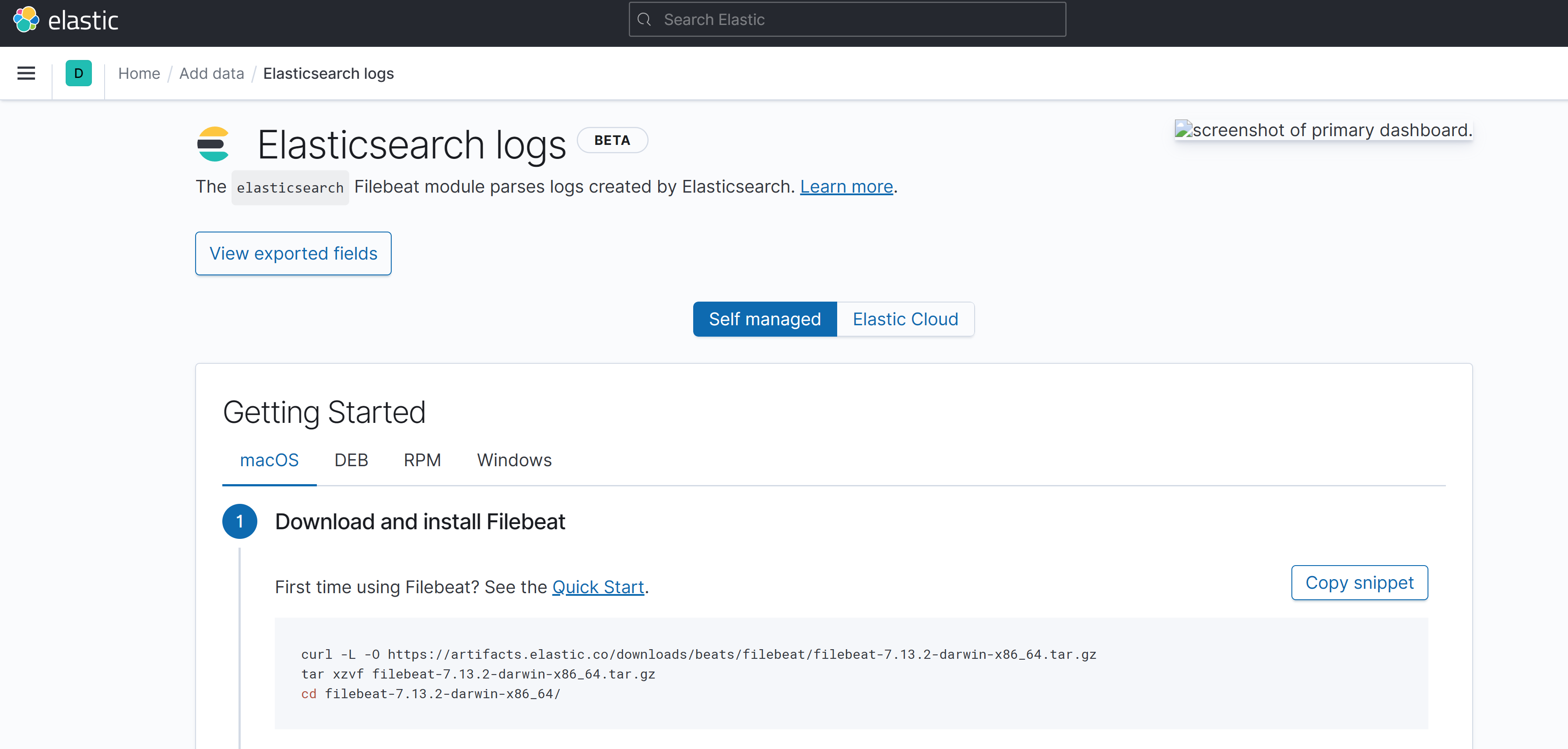This screenshot has width=1568, height=749.
Task: Click the search magnifier icon
Action: [644, 20]
